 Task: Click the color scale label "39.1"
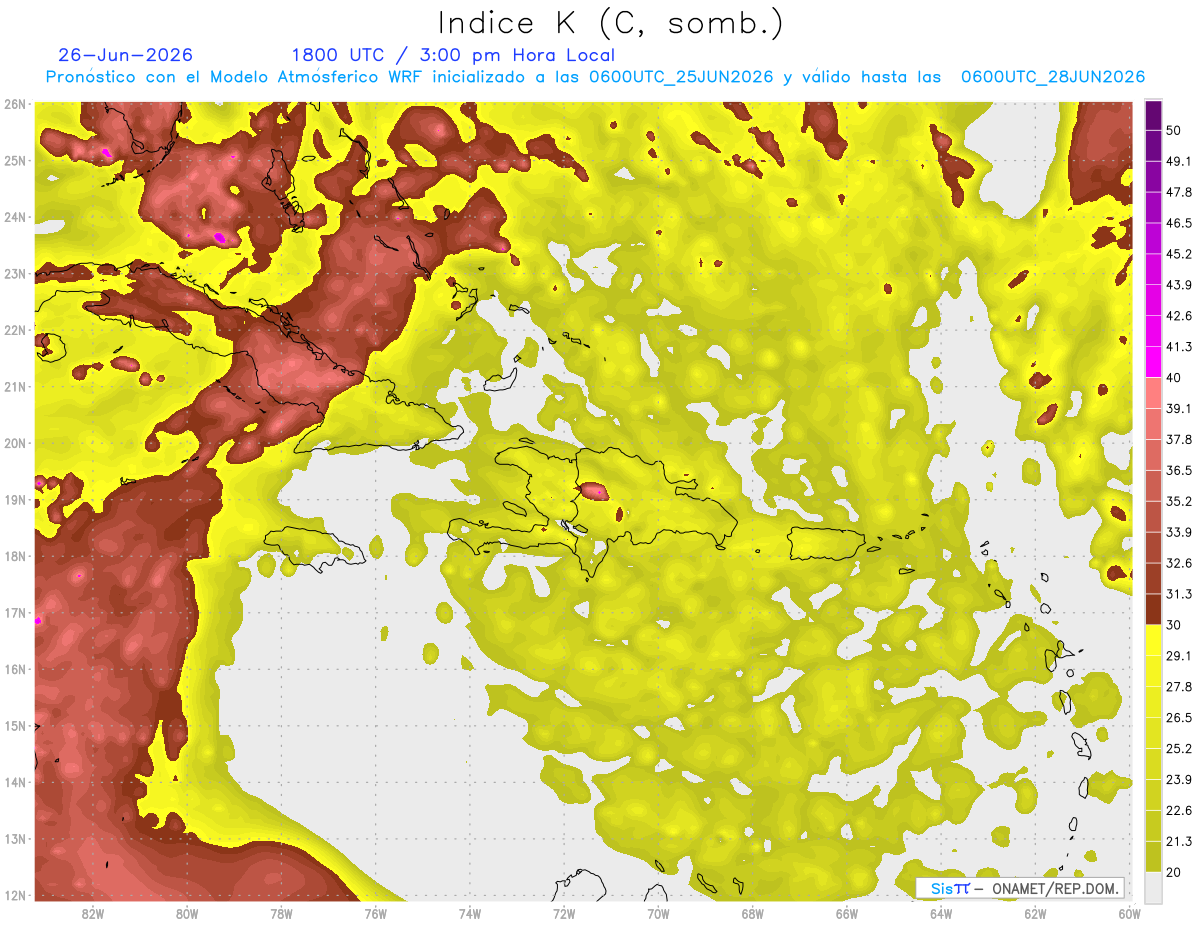[x=1179, y=408]
